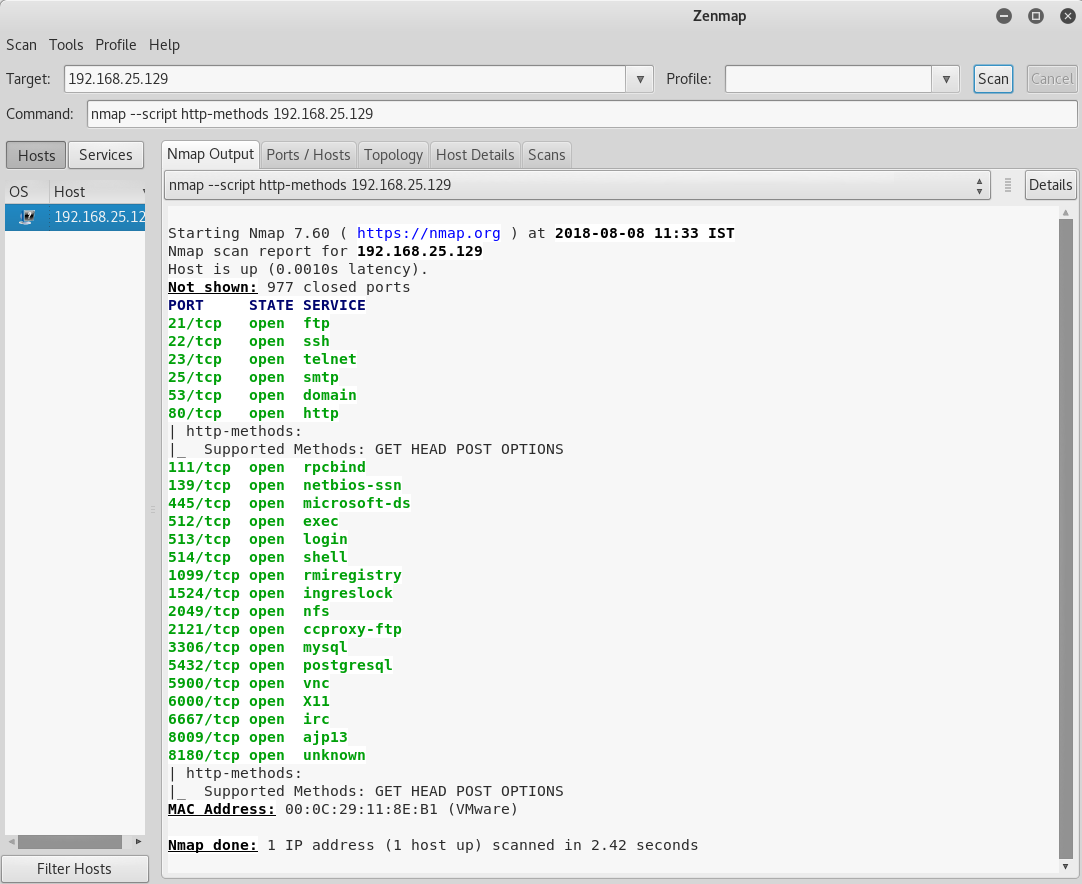1082x884 pixels.
Task: Click the Host column sort arrow
Action: click(144, 192)
